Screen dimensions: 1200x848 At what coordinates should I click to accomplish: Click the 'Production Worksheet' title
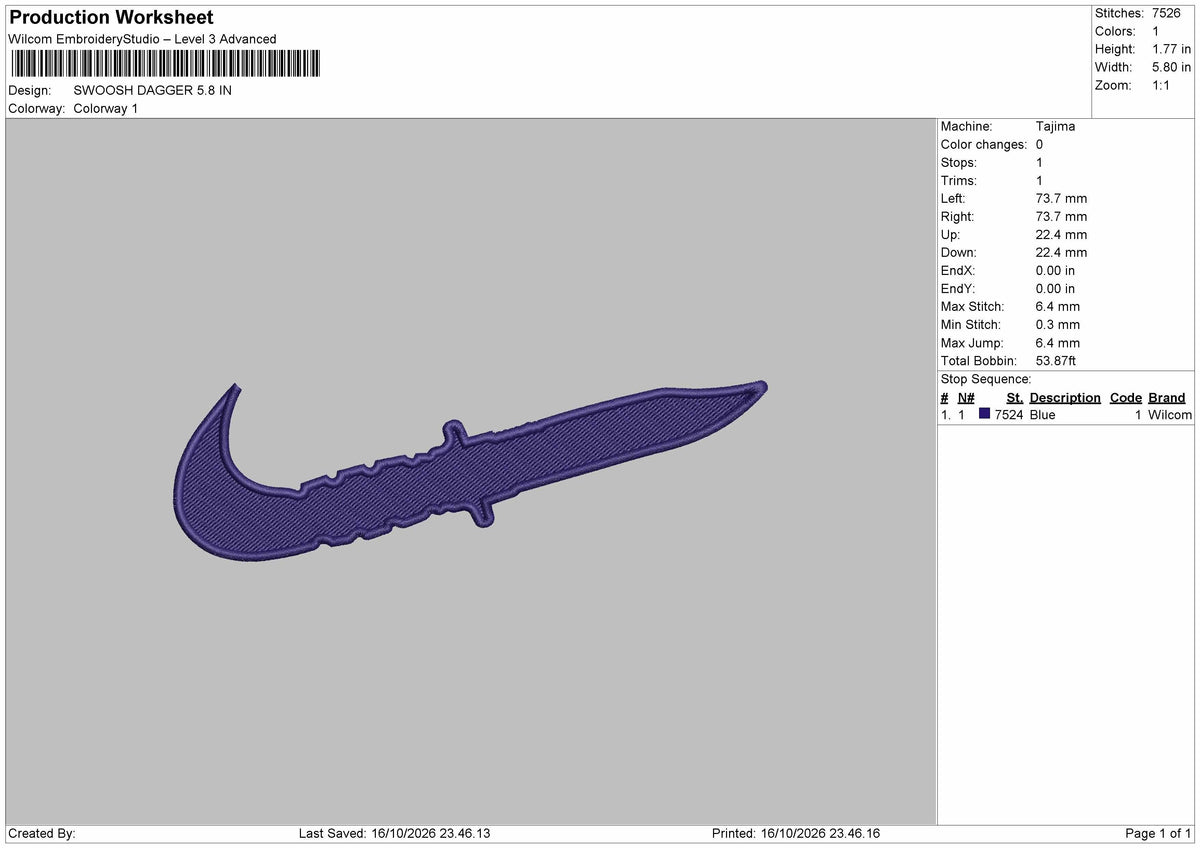110,18
